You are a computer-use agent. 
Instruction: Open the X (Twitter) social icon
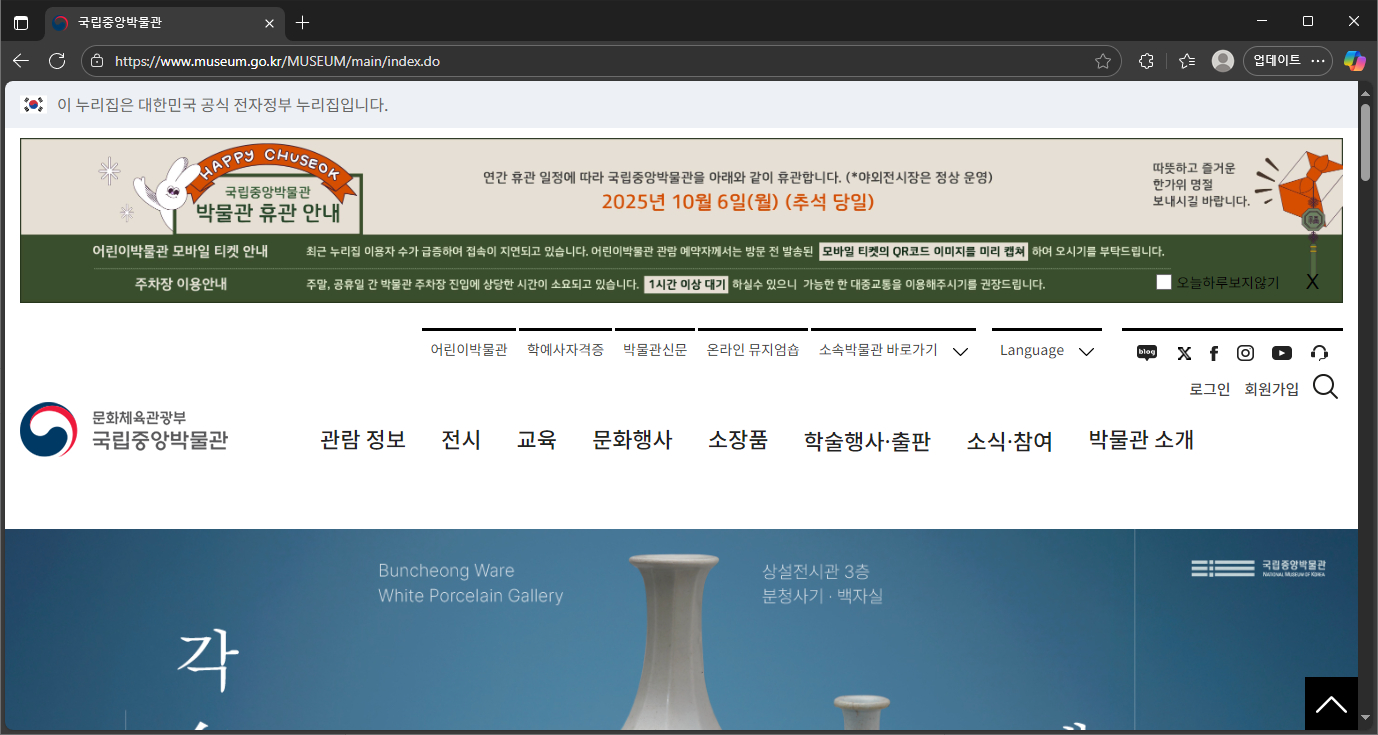1184,353
